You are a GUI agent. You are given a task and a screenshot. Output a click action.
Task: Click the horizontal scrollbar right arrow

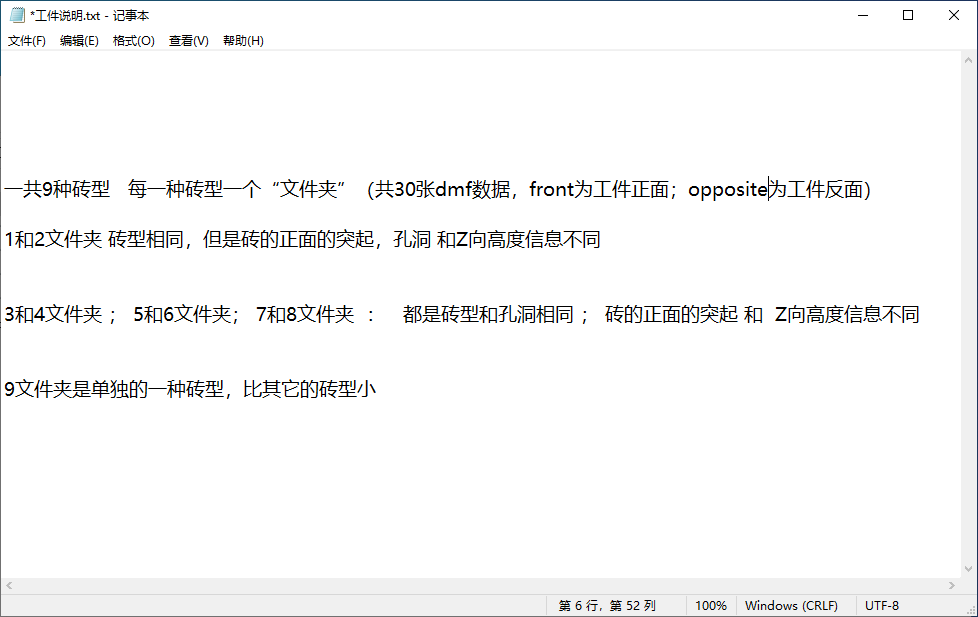(x=951, y=586)
